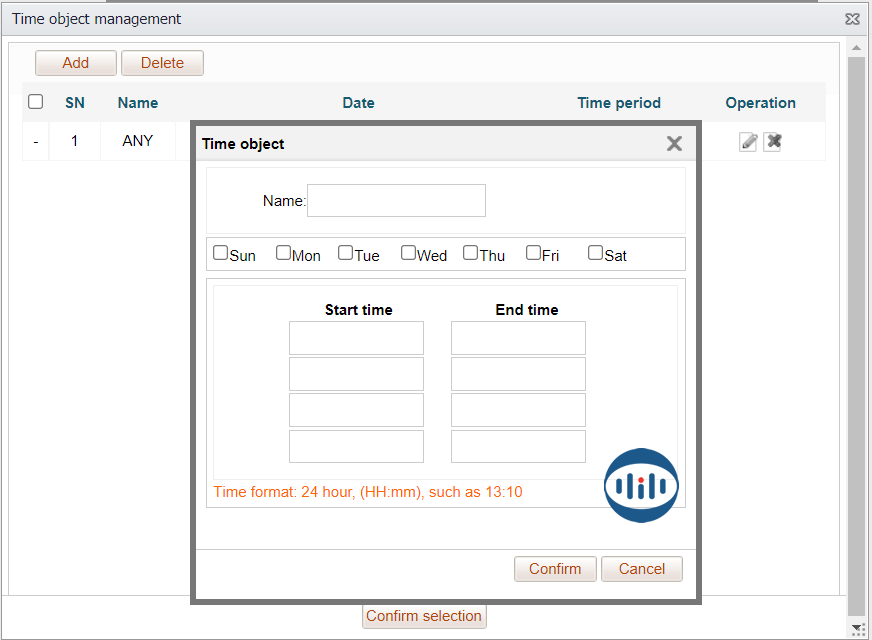The image size is (872, 640).
Task: Tick the select-all checkbox in table header
Action: (36, 102)
